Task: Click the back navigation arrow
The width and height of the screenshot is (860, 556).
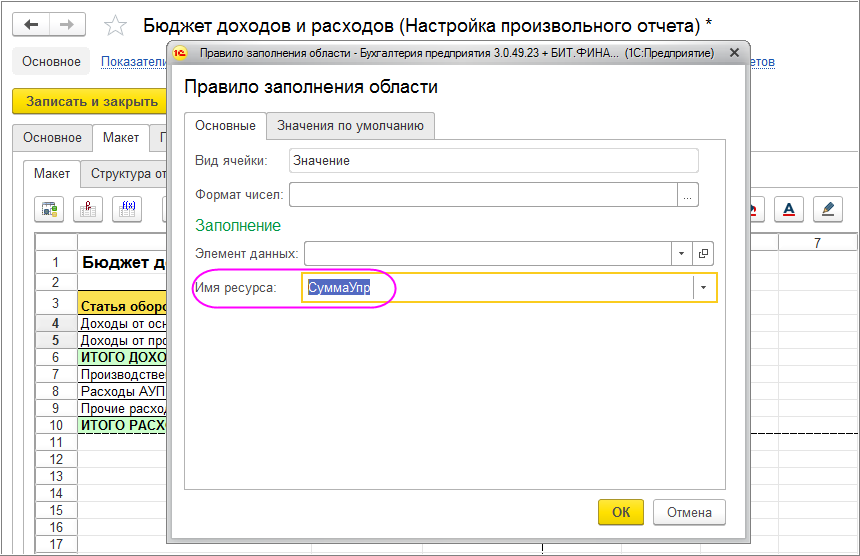Action: (32, 24)
